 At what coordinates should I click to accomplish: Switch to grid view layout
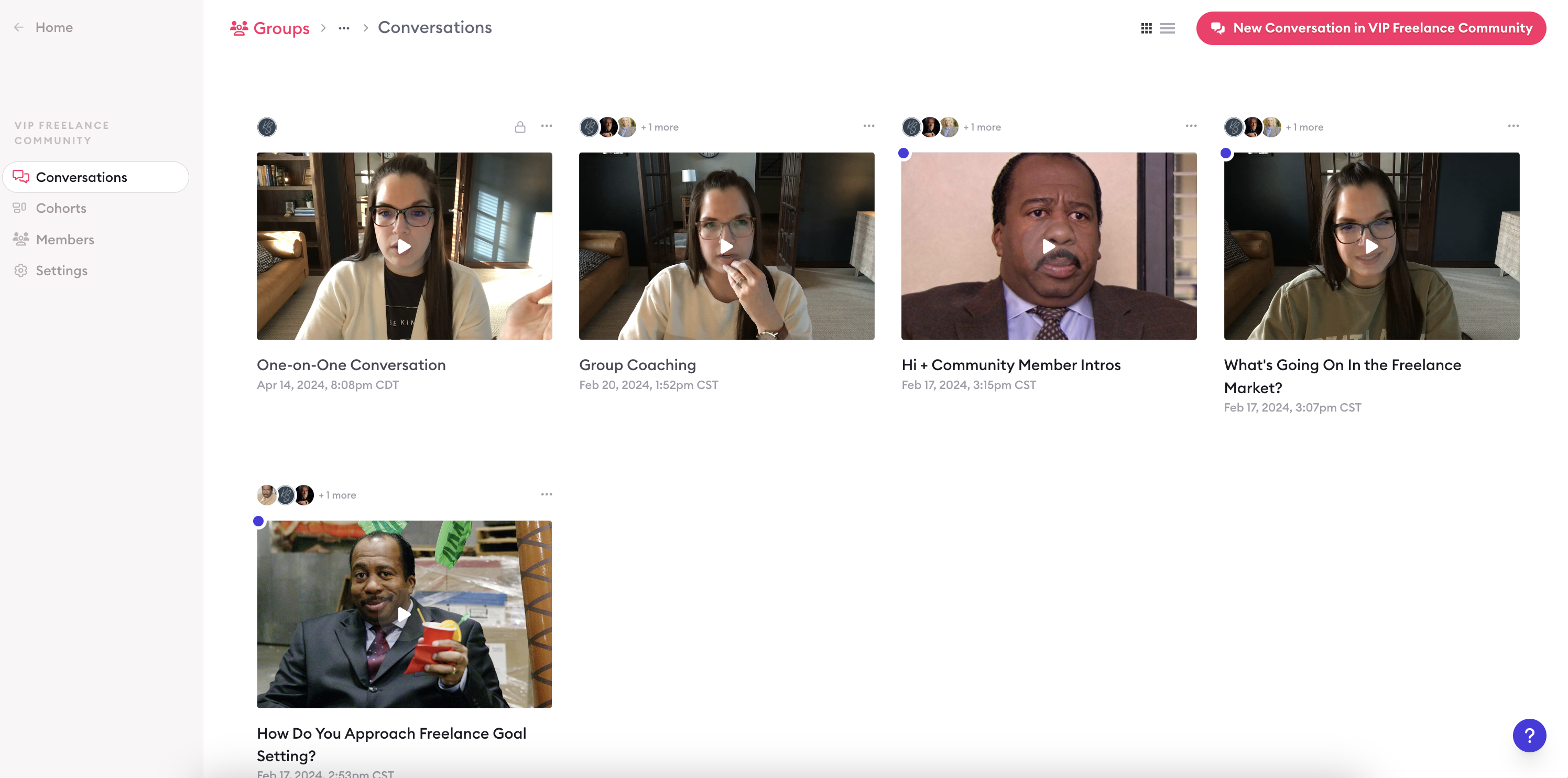1146,28
